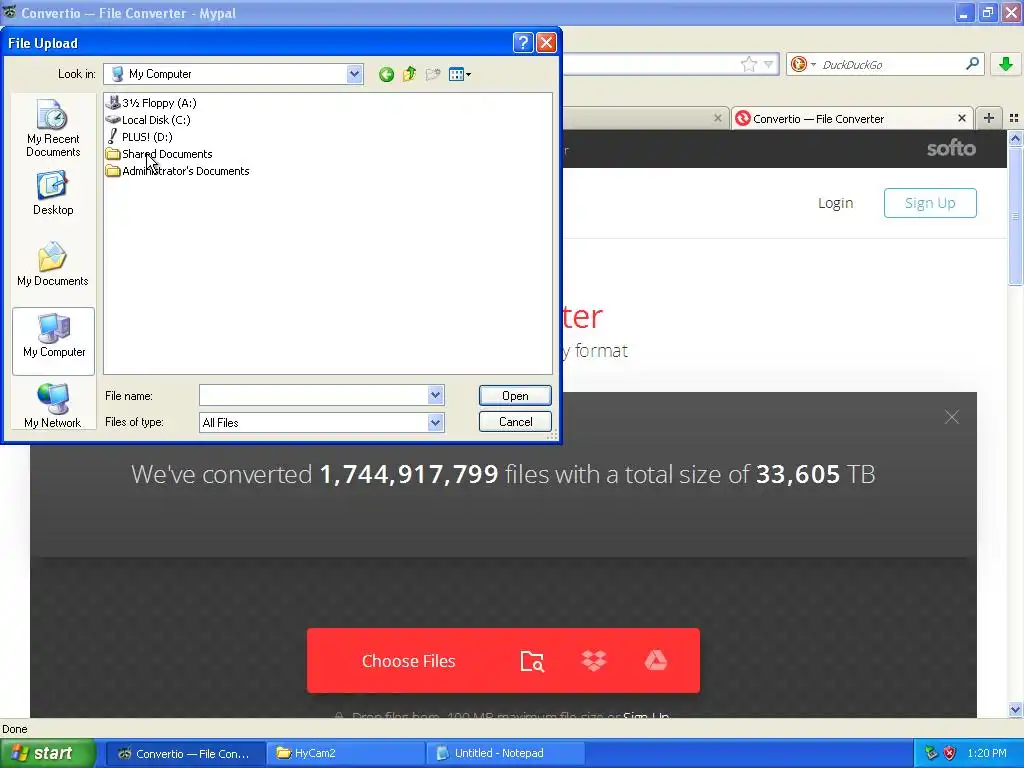
Task: Click the DuckDuckGo search field
Action: [x=891, y=64]
